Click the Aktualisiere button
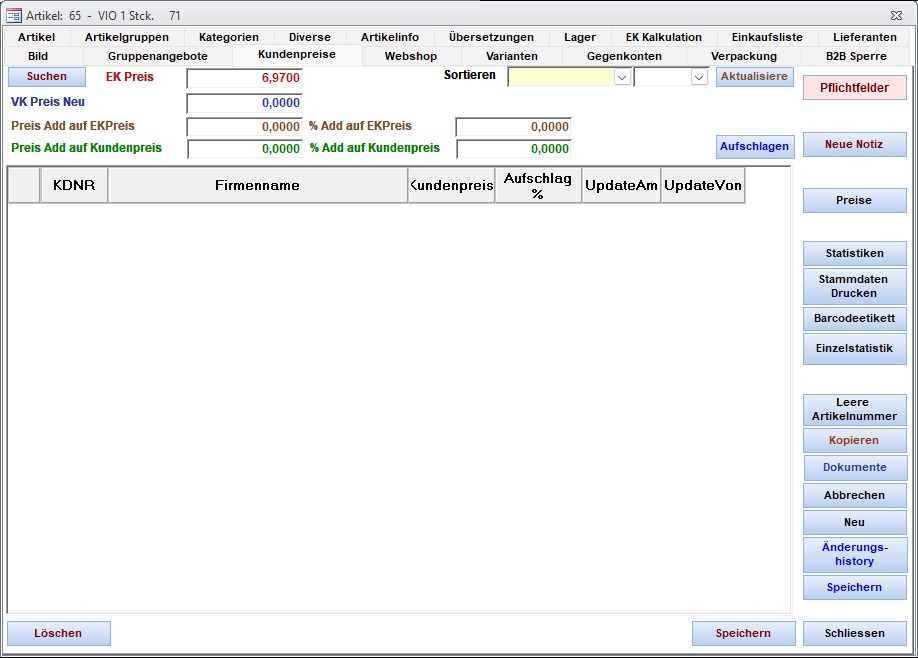The width and height of the screenshot is (918, 658). (x=754, y=77)
